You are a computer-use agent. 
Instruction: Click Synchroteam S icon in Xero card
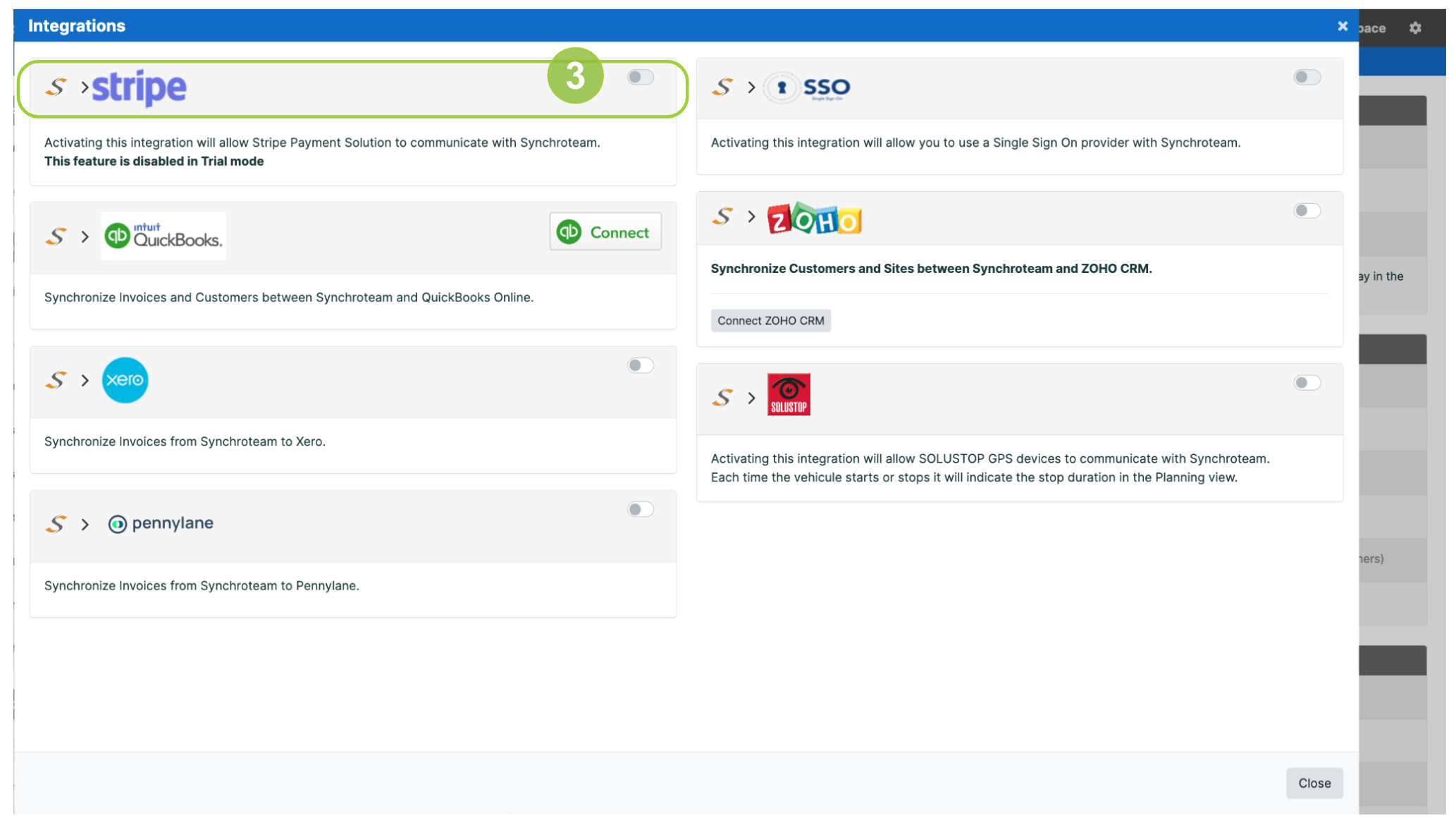click(56, 380)
